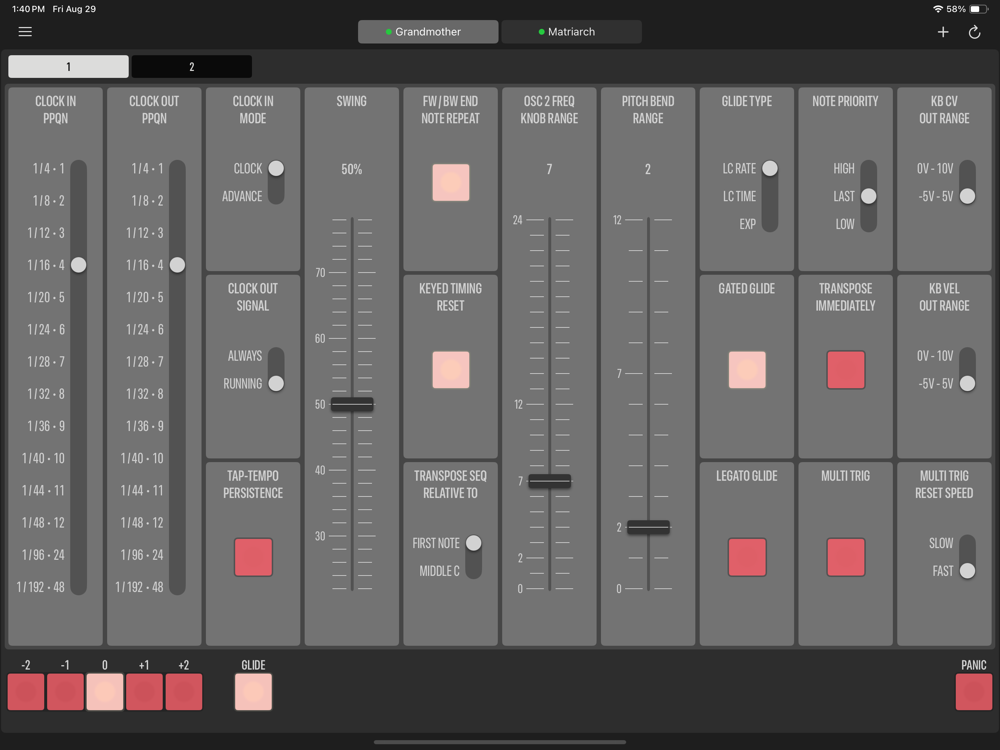Click the 30 mark on Swing slider
The width and height of the screenshot is (1000, 750).
[x=320, y=536]
